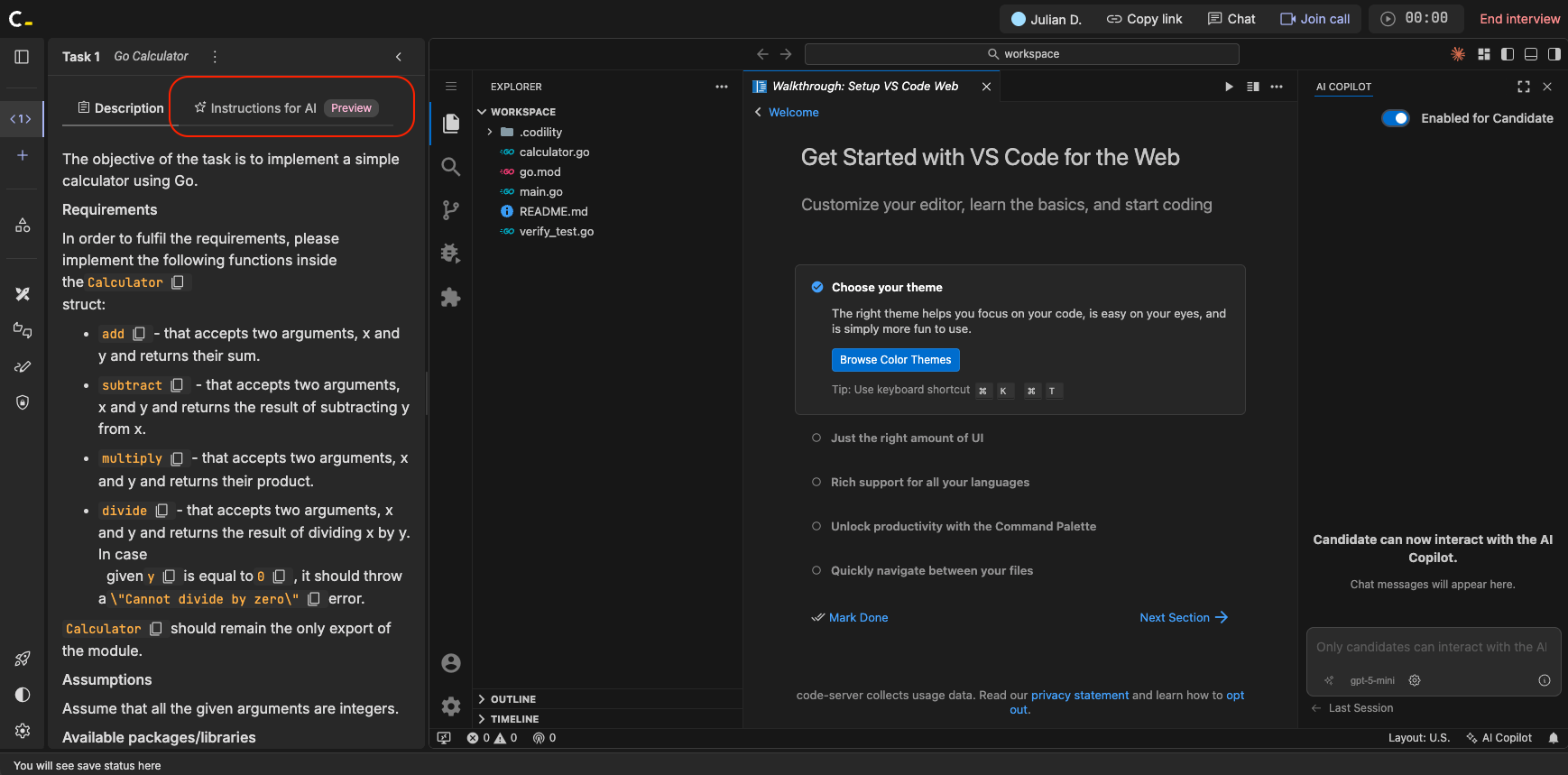
Task: Open the Customize Layout grid icon
Action: click(x=1484, y=54)
